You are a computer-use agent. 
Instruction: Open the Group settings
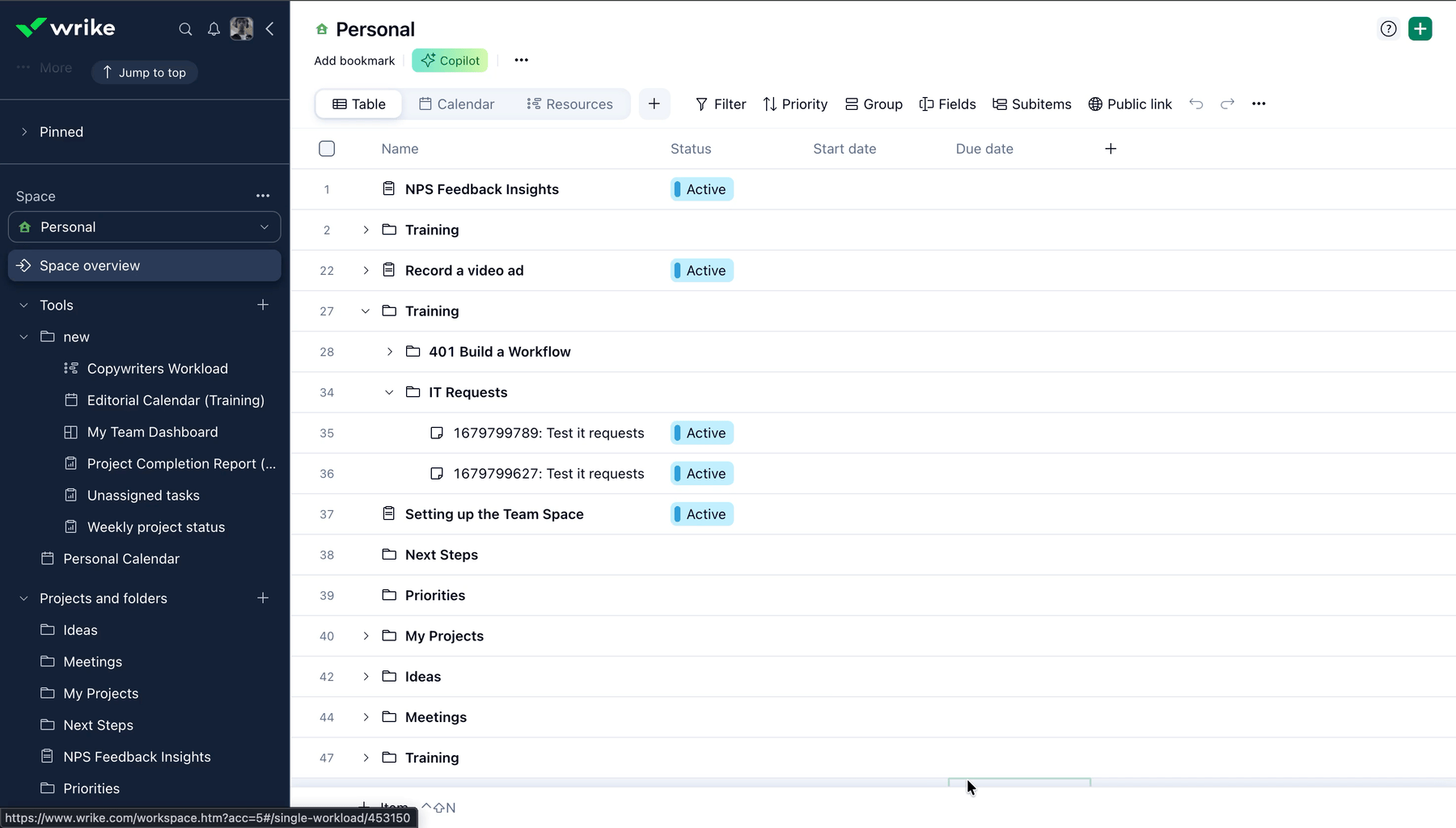[873, 103]
